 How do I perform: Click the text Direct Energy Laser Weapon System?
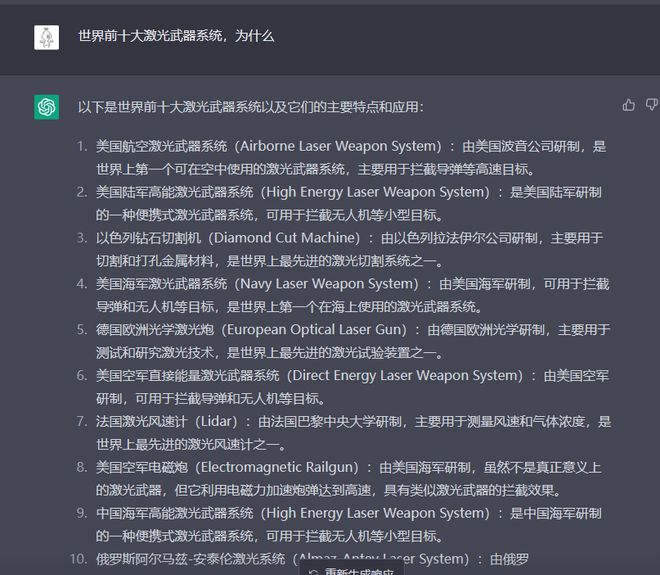405,375
